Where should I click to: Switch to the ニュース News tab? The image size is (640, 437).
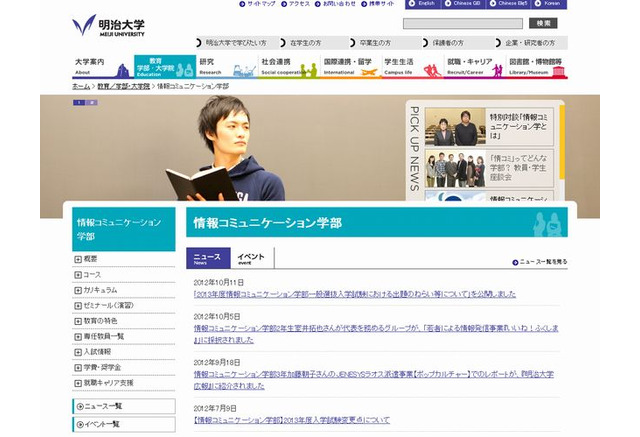point(208,258)
